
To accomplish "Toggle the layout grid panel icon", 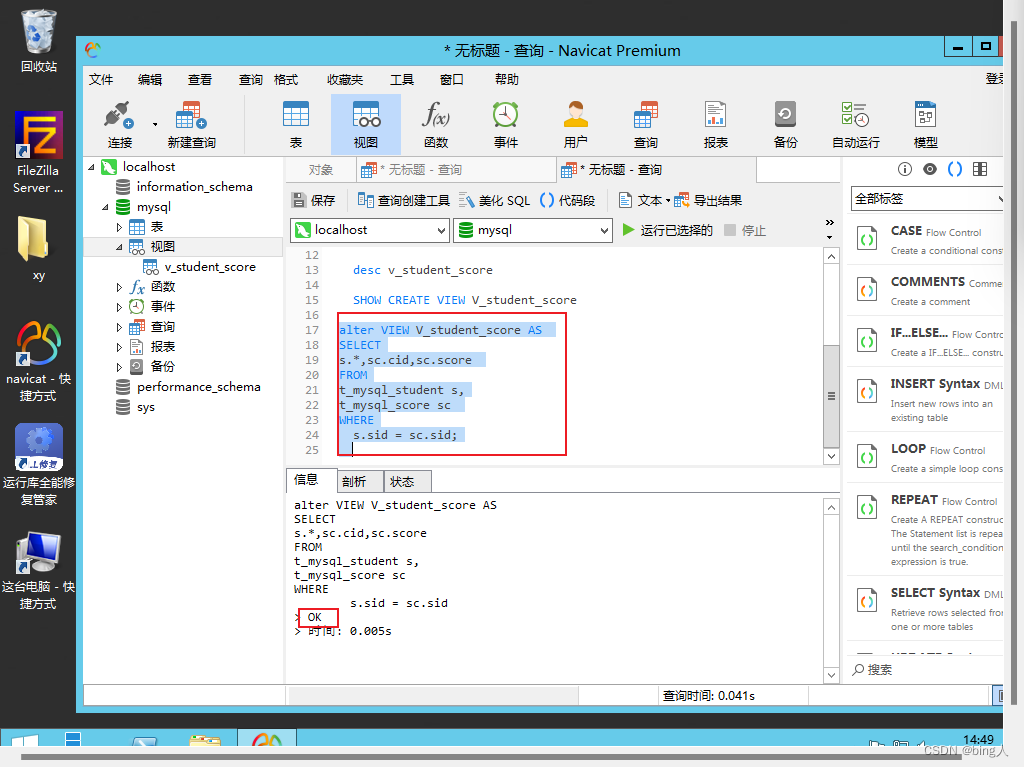I will pyautogui.click(x=980, y=169).
